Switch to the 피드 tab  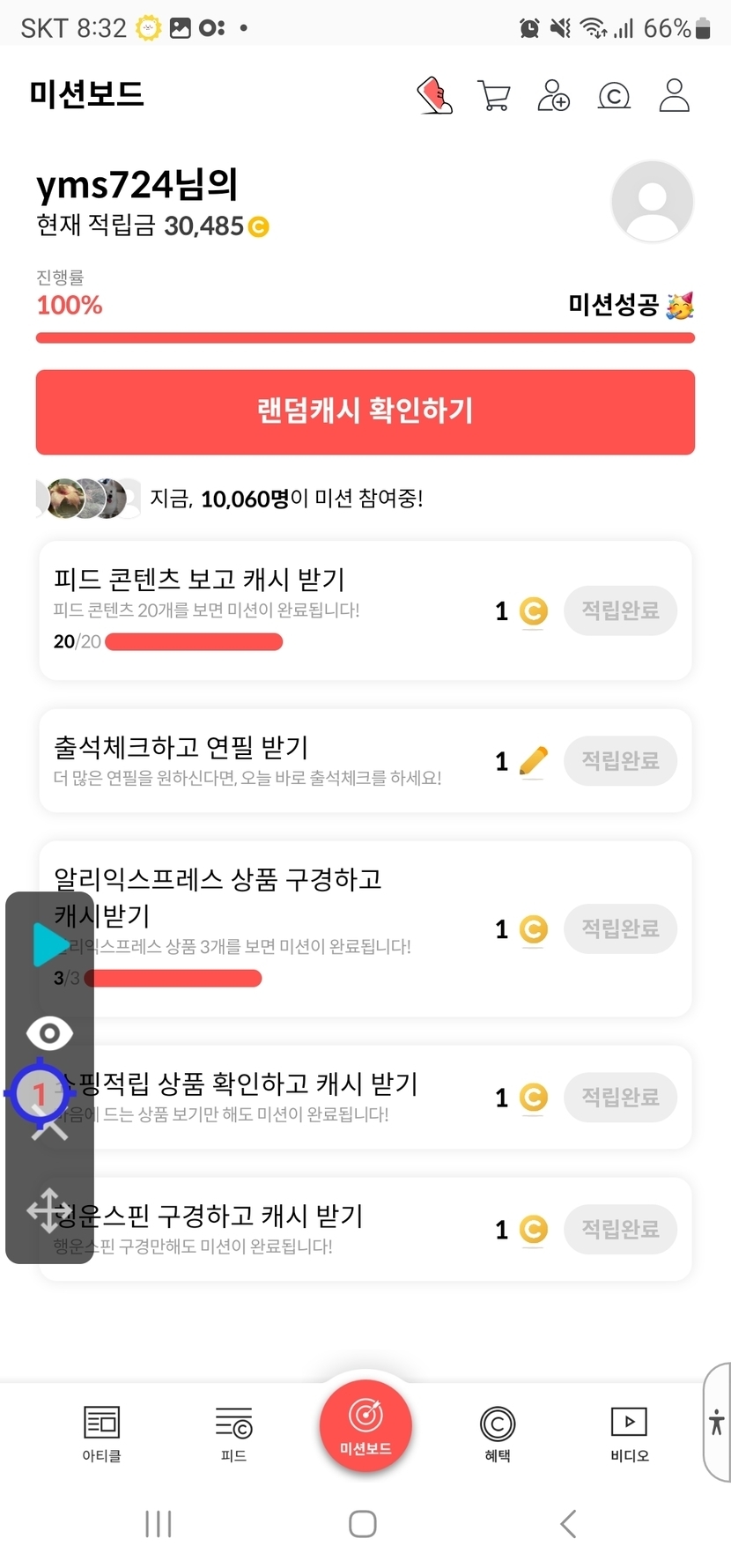pos(233,1433)
